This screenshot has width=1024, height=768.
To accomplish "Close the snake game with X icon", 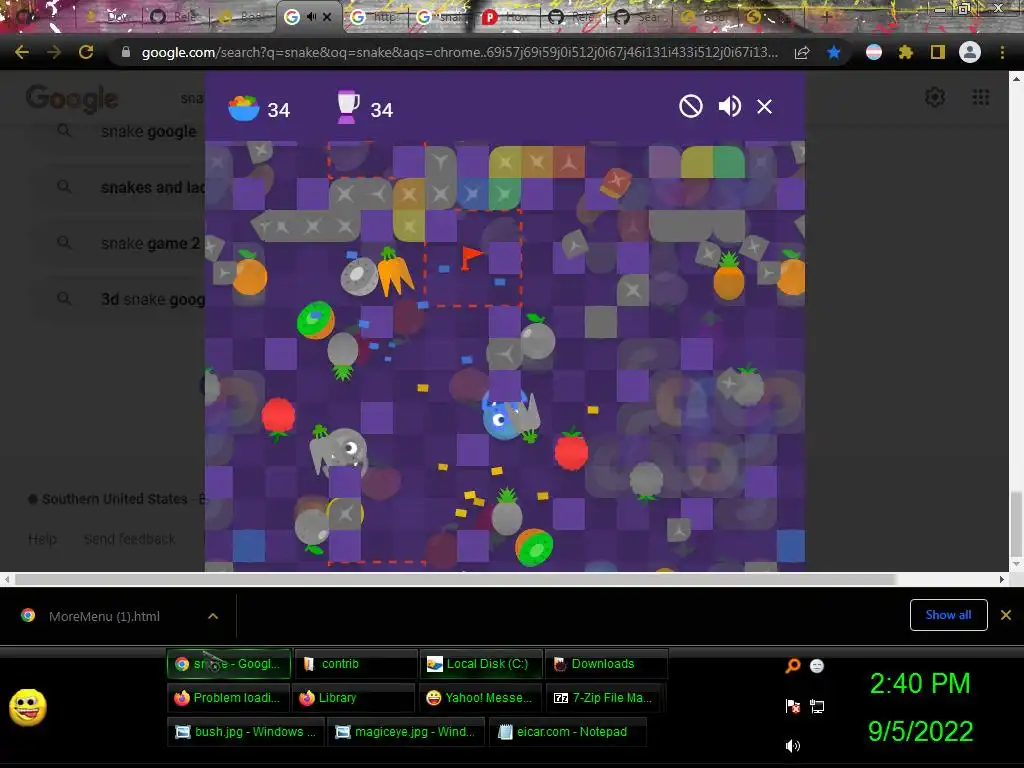I will [764, 106].
